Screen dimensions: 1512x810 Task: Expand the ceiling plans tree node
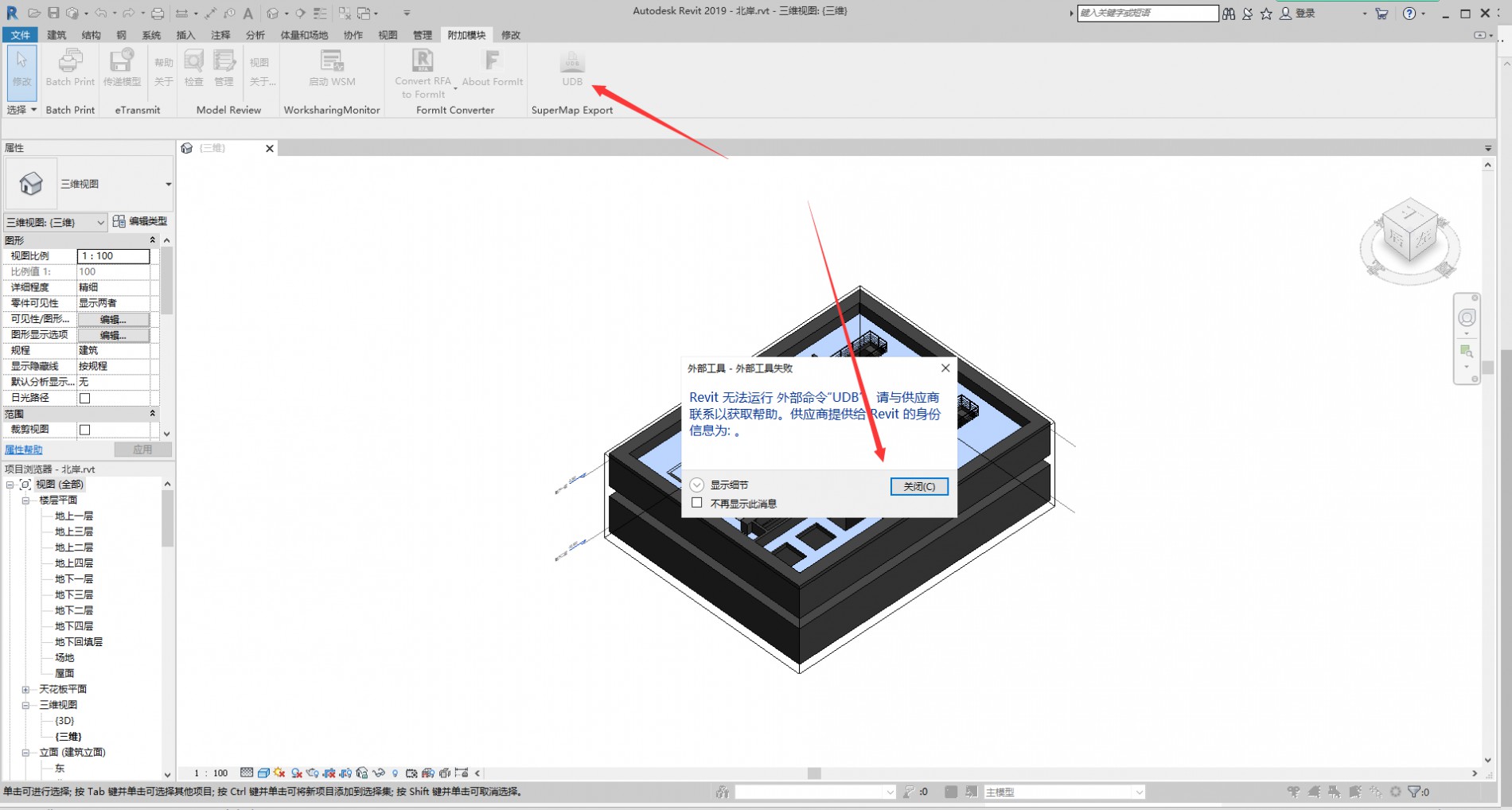click(25, 689)
